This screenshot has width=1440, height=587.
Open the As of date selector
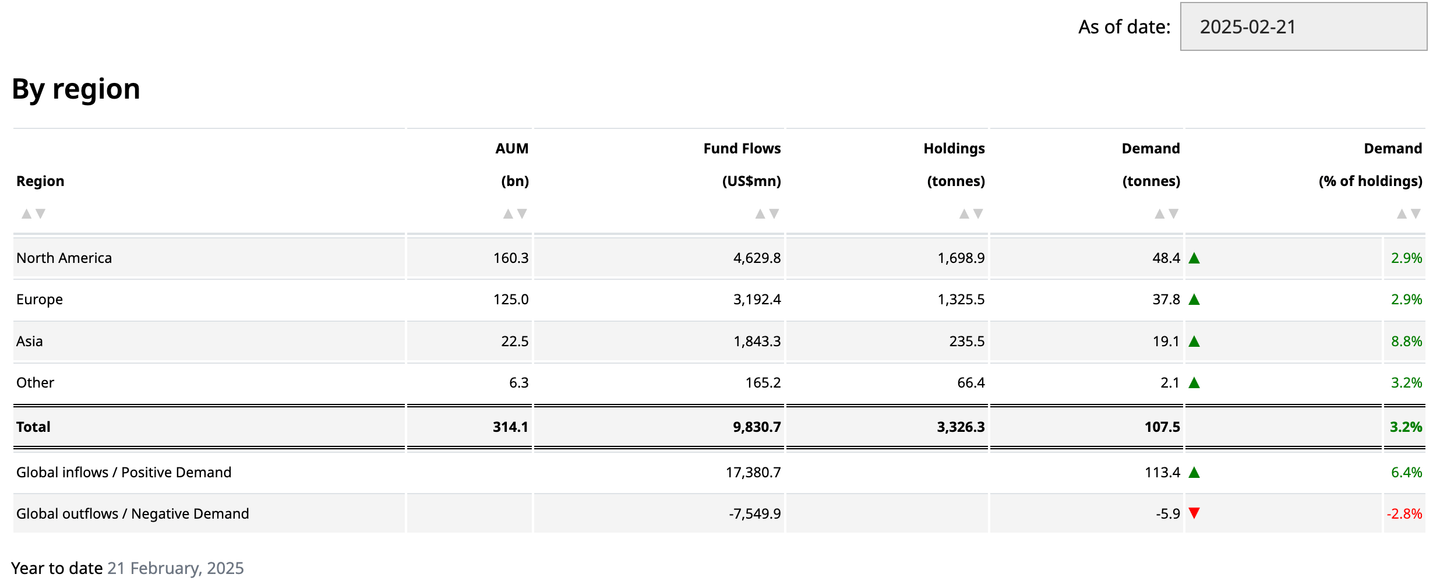pyautogui.click(x=1303, y=27)
